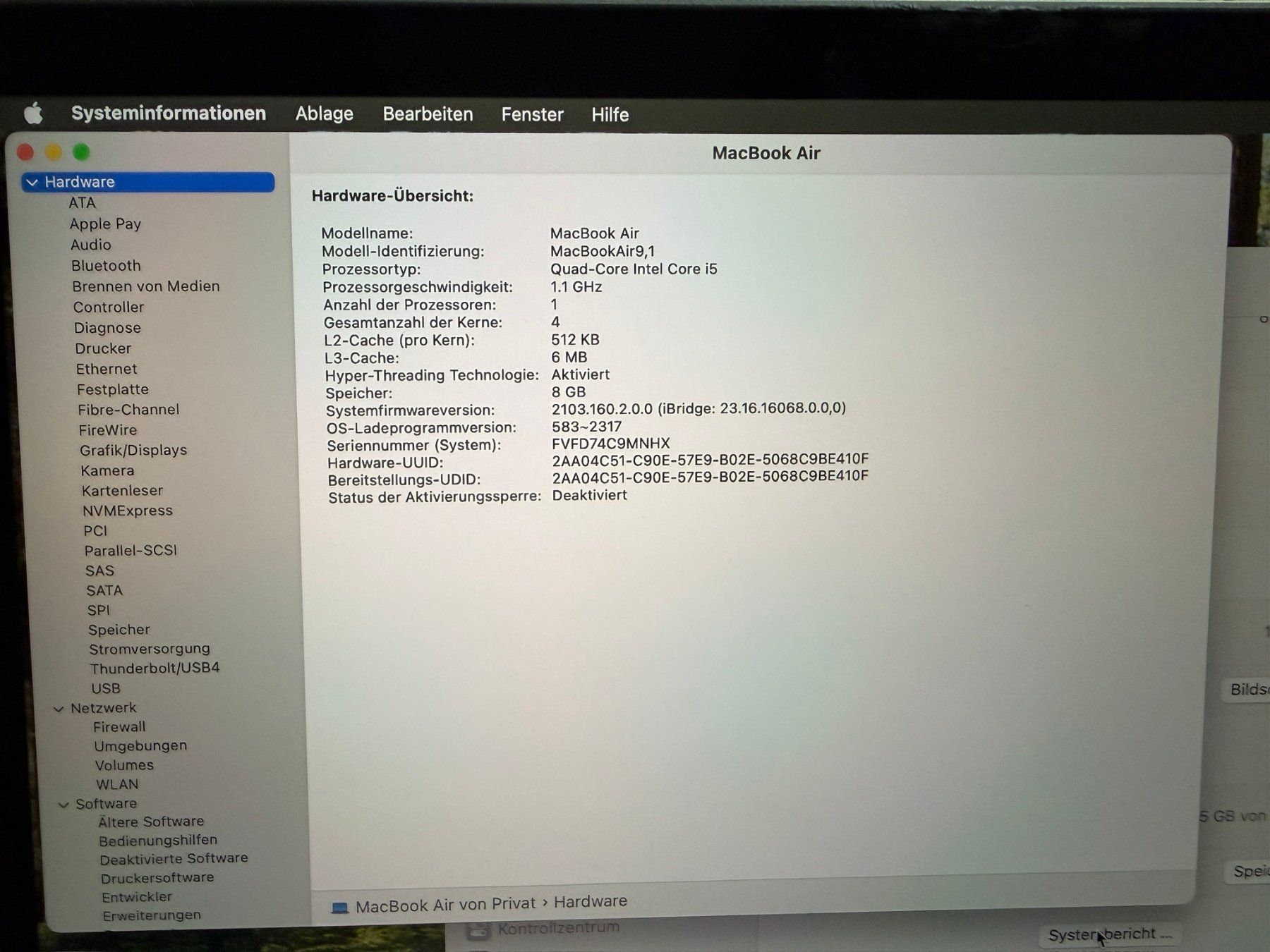The image size is (1270, 952).
Task: Click 'MacBook Air von Privat' in path bar
Action: (x=445, y=905)
